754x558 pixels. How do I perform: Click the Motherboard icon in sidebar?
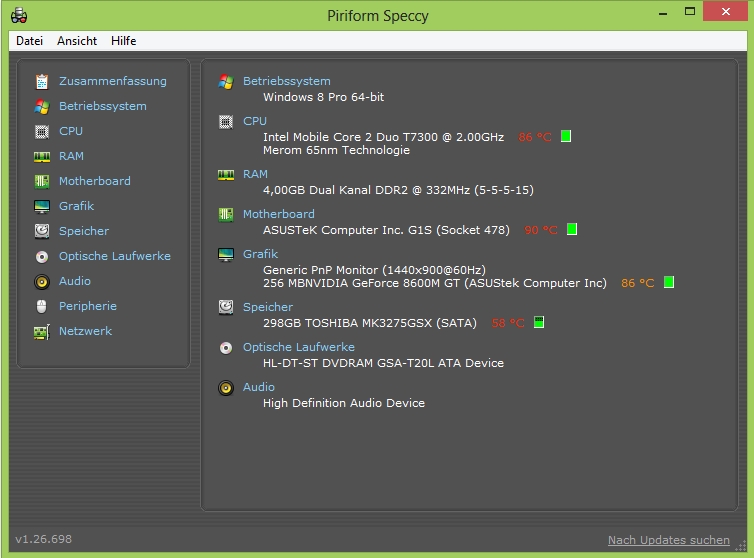pos(42,181)
